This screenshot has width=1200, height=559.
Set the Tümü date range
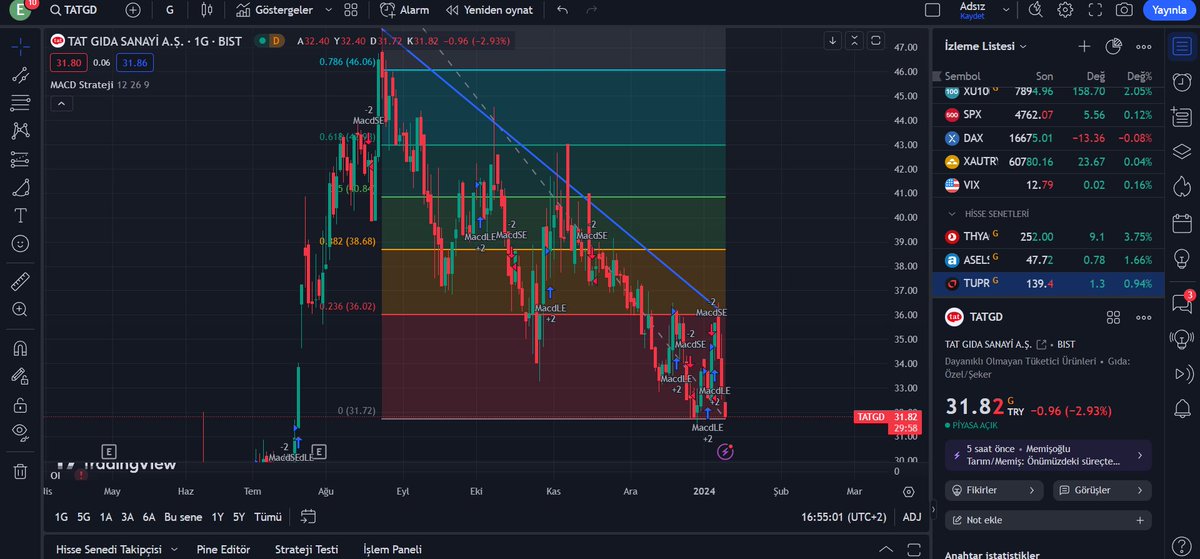[268, 517]
